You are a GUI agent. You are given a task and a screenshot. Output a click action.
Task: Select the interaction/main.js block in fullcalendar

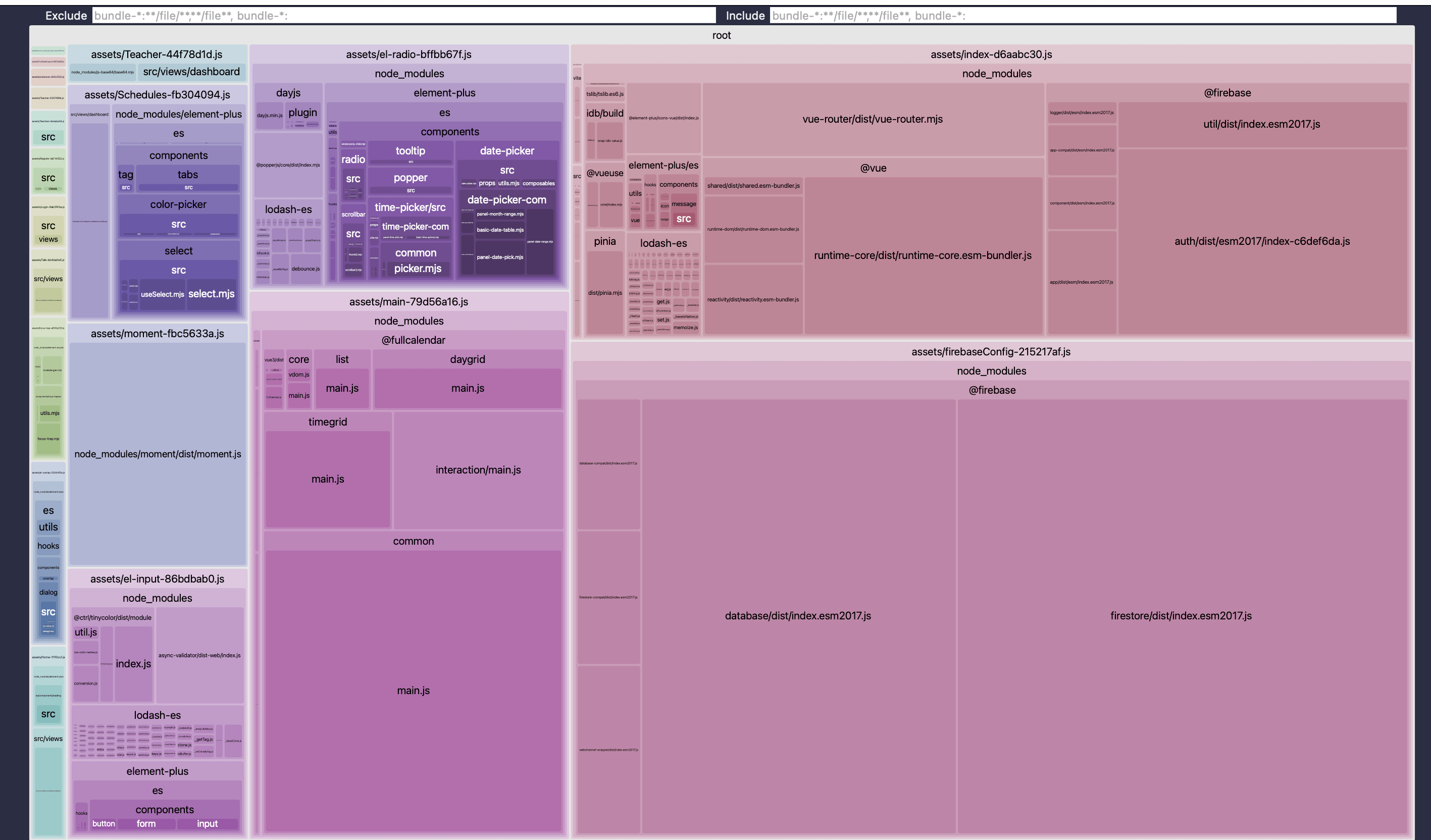click(x=478, y=470)
